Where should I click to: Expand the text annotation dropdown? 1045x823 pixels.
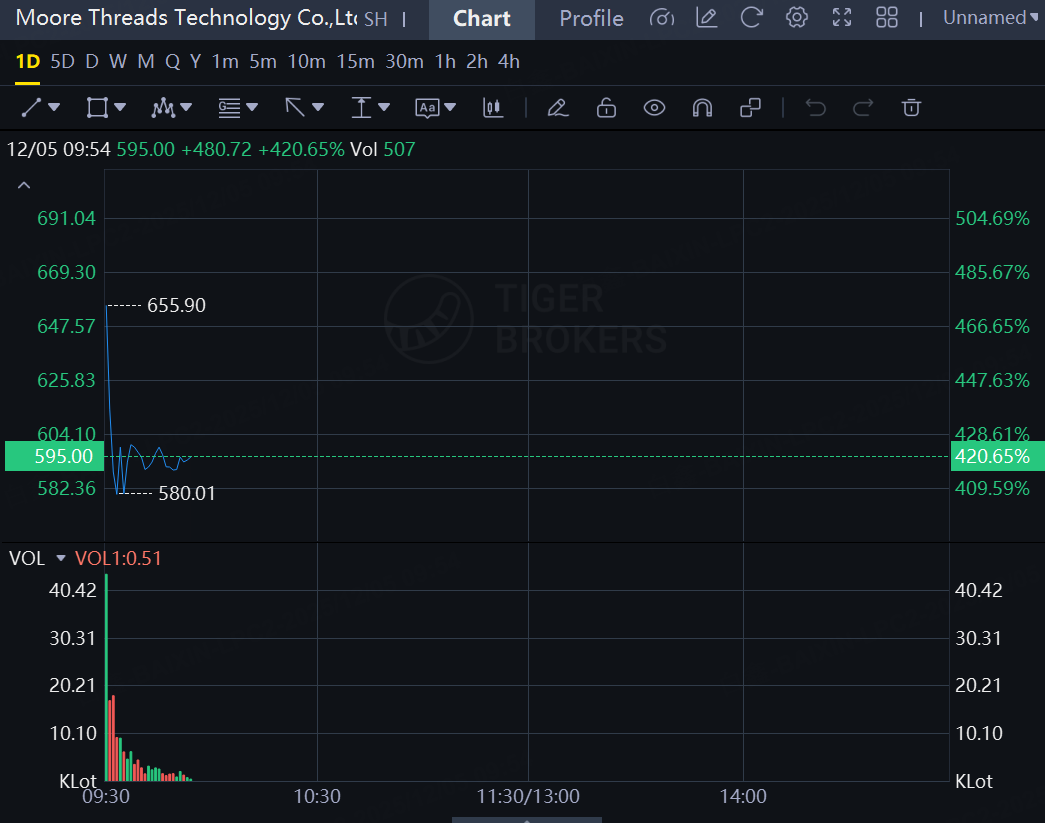tap(450, 107)
